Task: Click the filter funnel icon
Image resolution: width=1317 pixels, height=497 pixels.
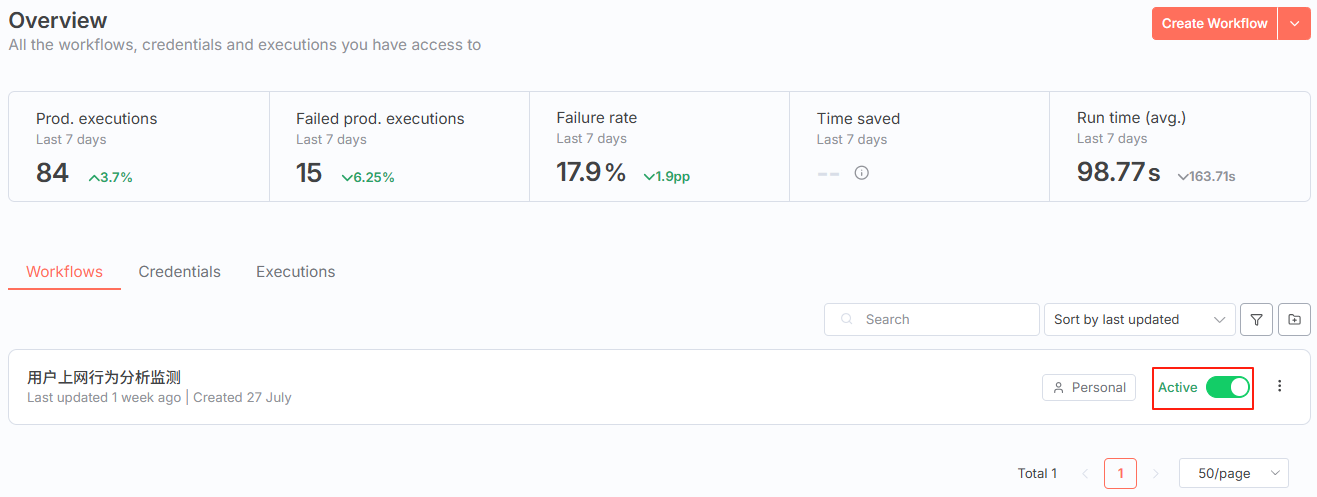Action: tap(1256, 320)
